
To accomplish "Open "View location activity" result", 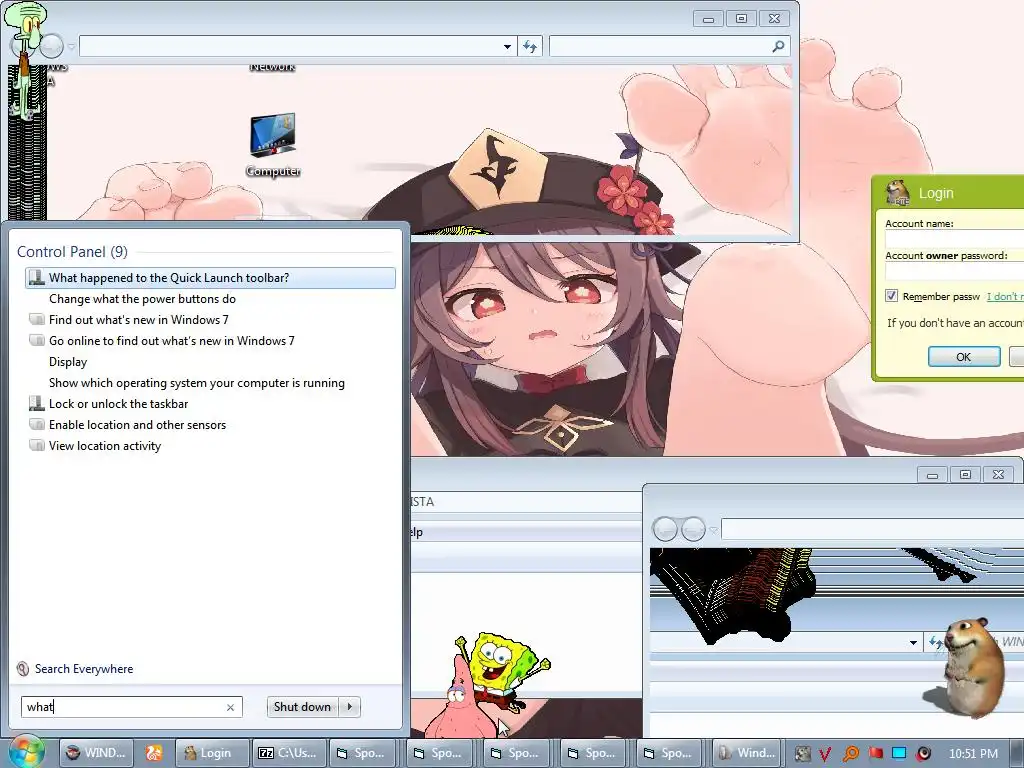I will coord(104,445).
